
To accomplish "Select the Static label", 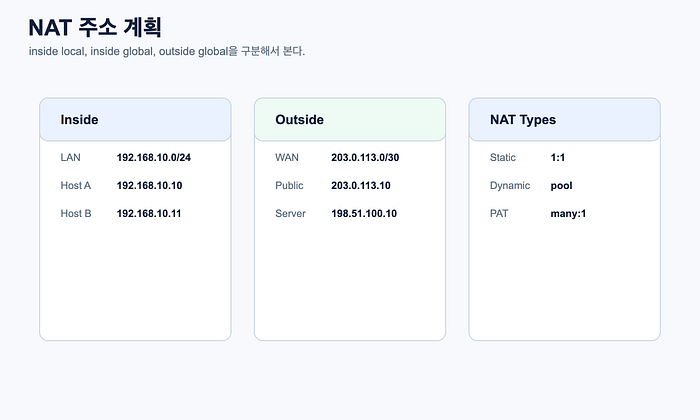I will click(x=503, y=158).
